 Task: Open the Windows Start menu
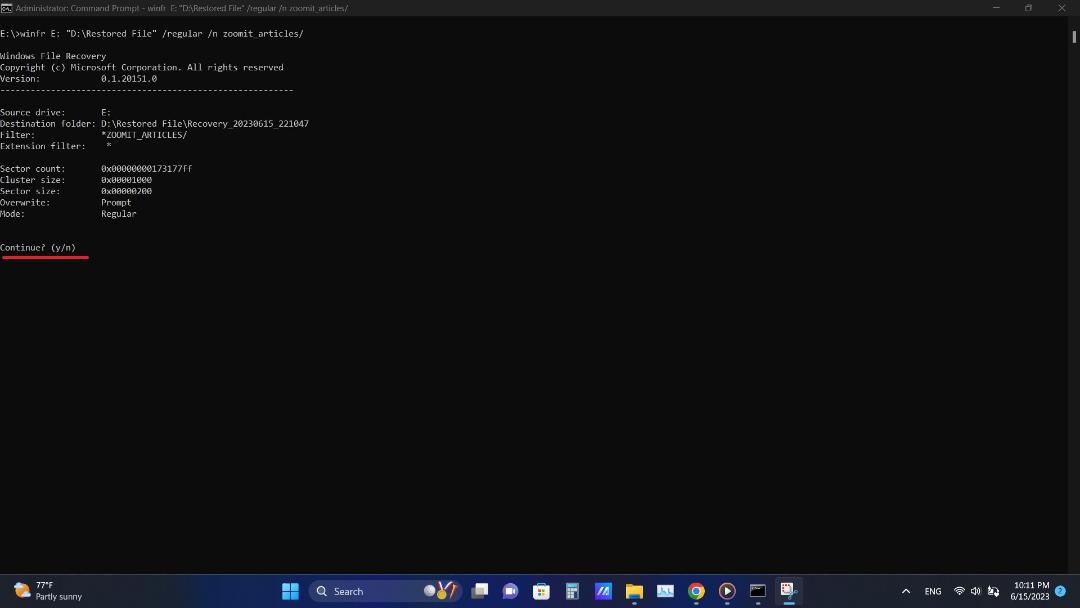pyautogui.click(x=290, y=591)
